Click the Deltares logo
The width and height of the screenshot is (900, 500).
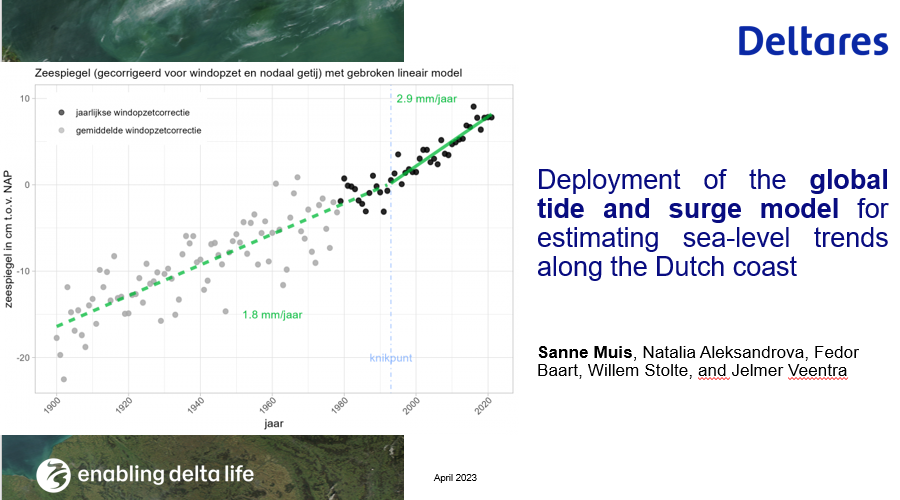tap(813, 41)
